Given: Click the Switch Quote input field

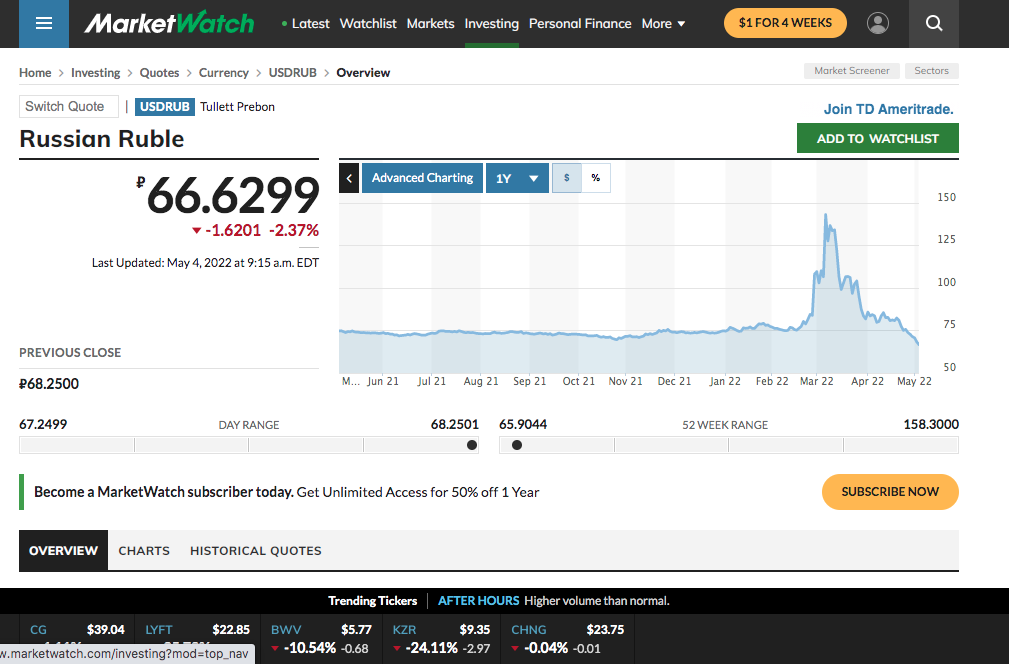Looking at the screenshot, I should 69,107.
